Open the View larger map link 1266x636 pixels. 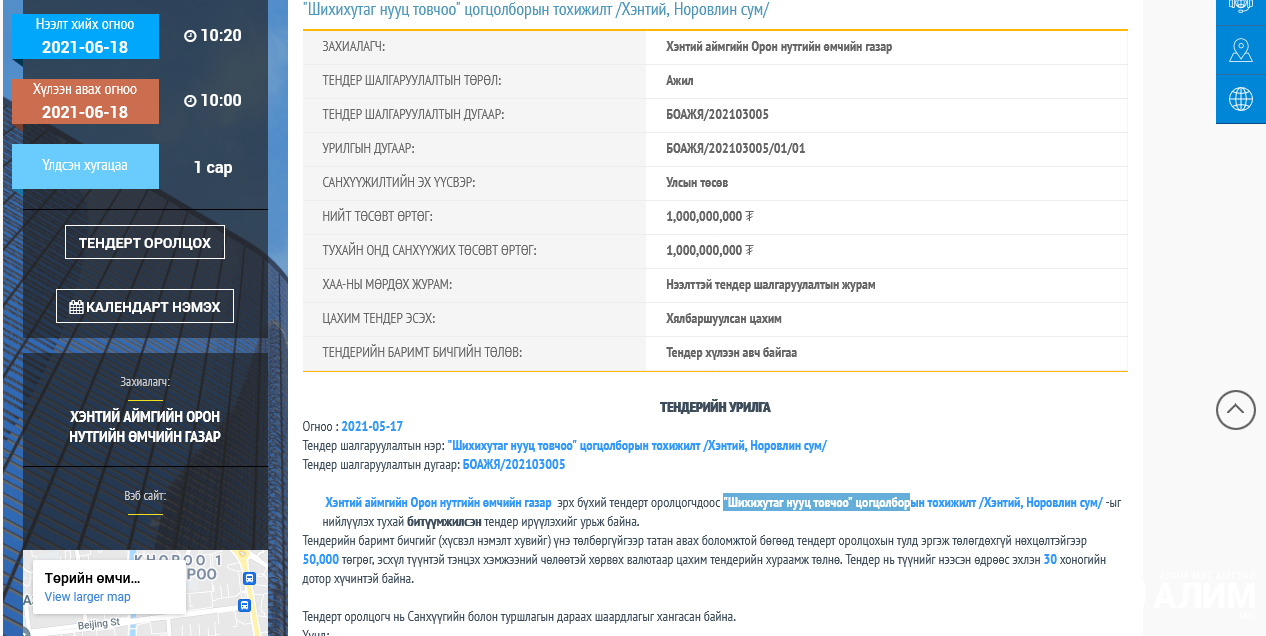[87, 597]
